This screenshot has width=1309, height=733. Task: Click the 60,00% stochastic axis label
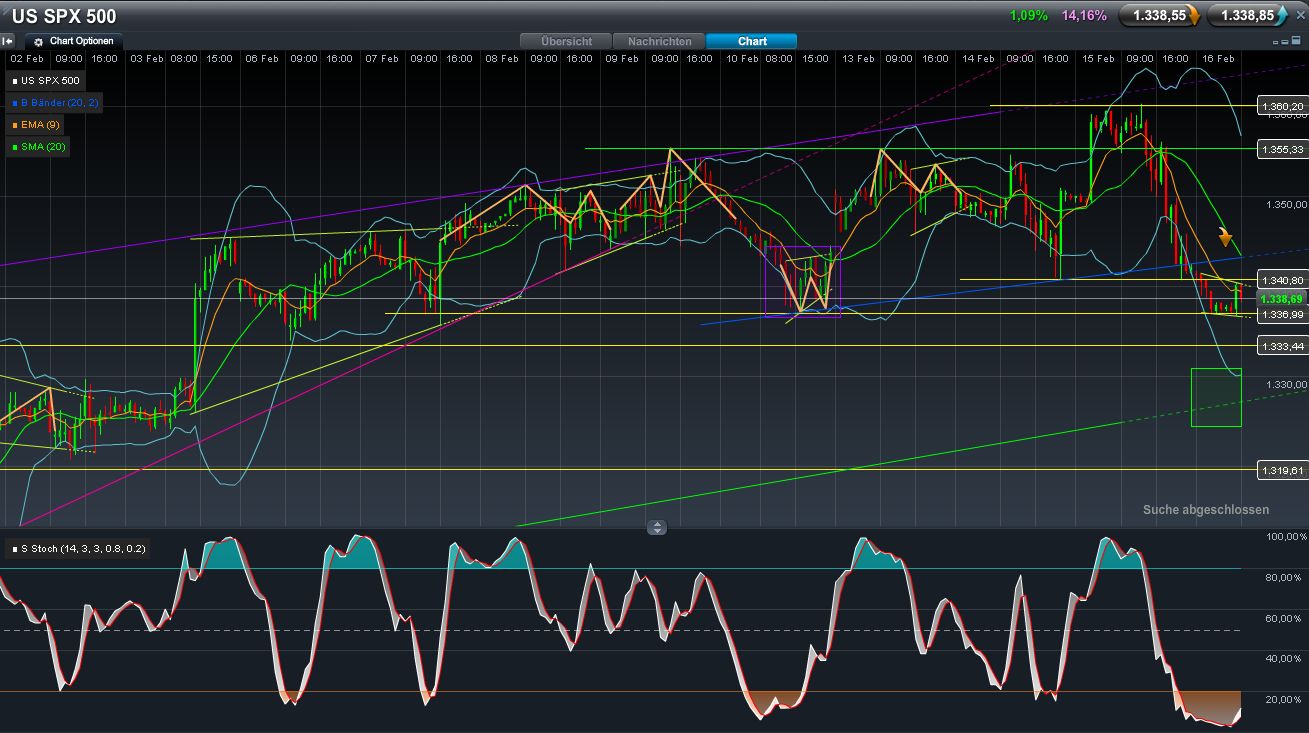pos(1284,618)
